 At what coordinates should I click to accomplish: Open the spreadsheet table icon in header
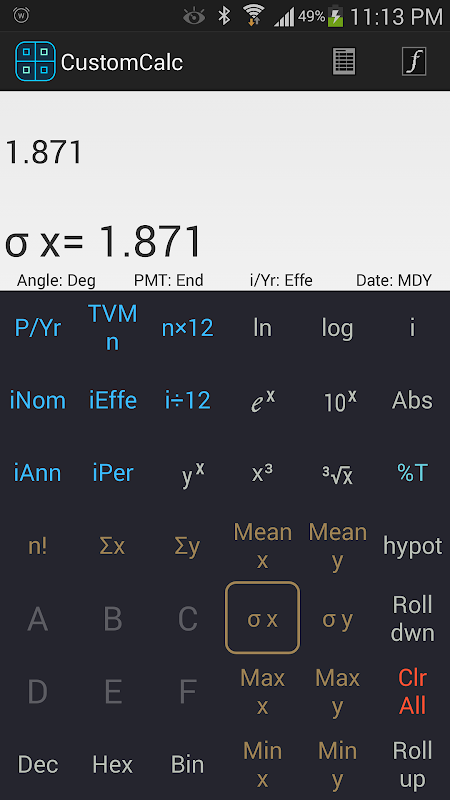(x=344, y=62)
